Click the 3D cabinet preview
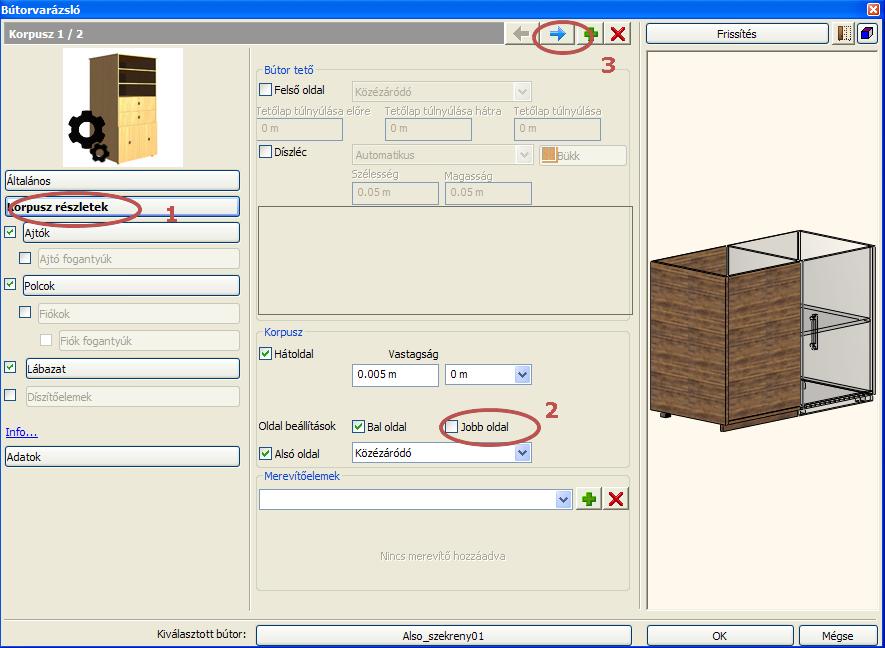885x648 pixels. [765, 330]
